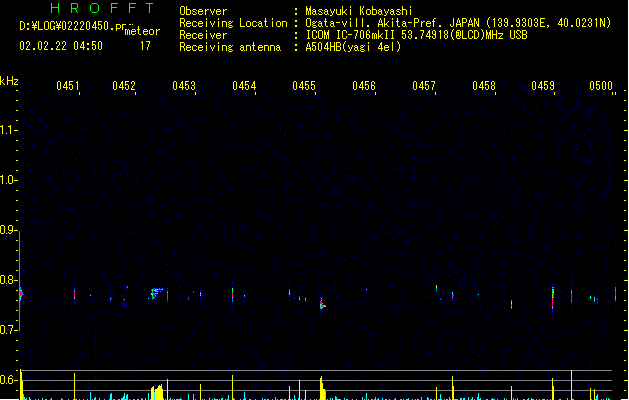Click the Receiver field label
629x400 pixels.
tap(203, 35)
